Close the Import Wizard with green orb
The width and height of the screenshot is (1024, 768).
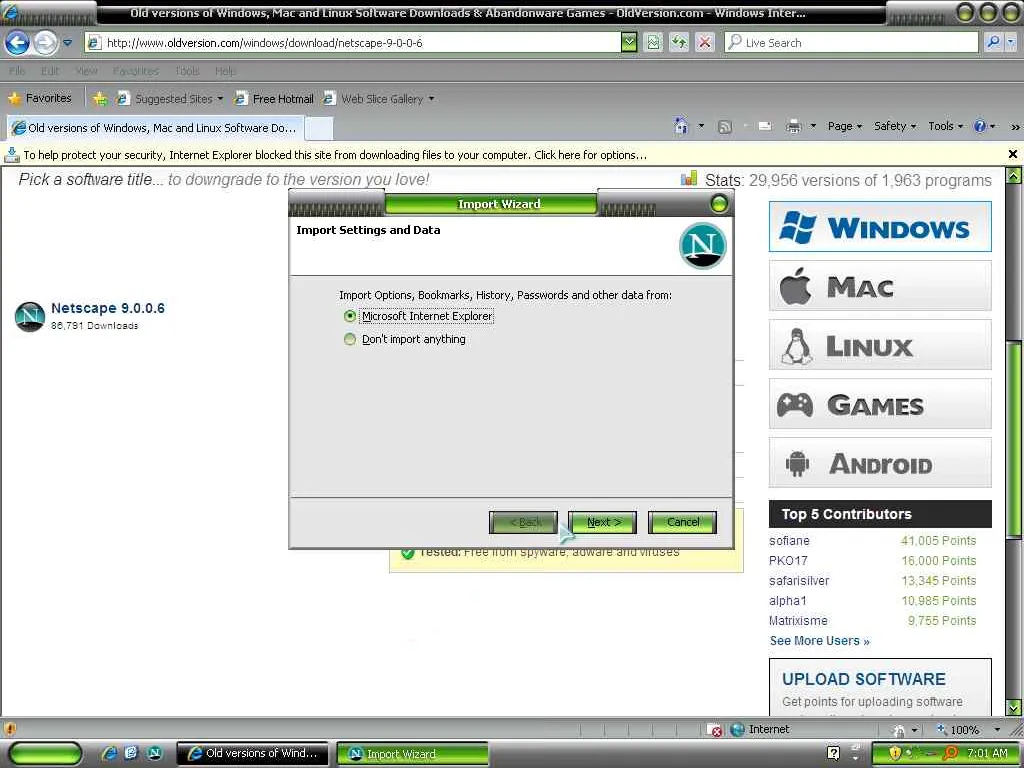(x=718, y=204)
